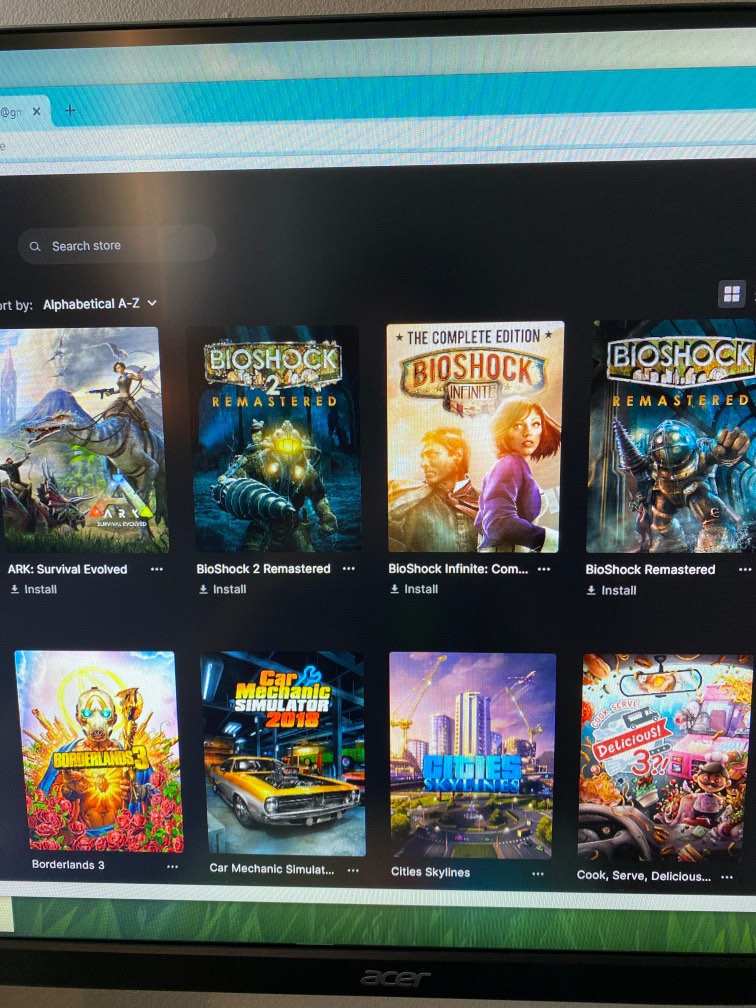The width and height of the screenshot is (756, 1008).
Task: Open options menu for BioShock 2 Remastered
Action: [348, 568]
